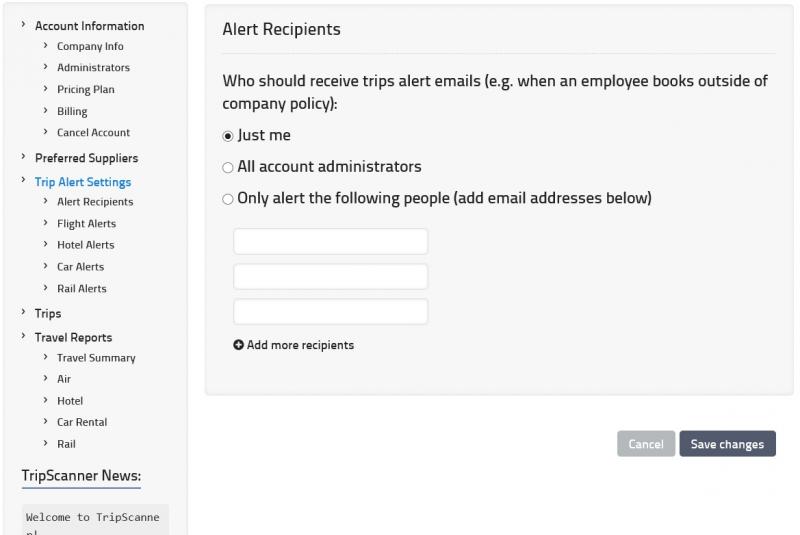Open the Travel Summary report
The width and height of the screenshot is (800, 535).
[96, 358]
